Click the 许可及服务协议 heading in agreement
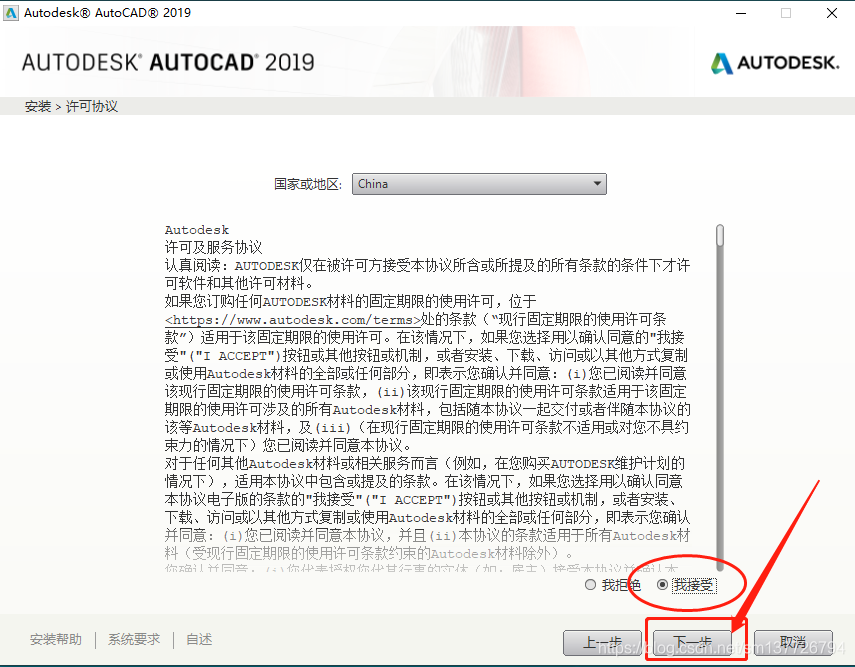This screenshot has height=667, width=855. (213, 248)
